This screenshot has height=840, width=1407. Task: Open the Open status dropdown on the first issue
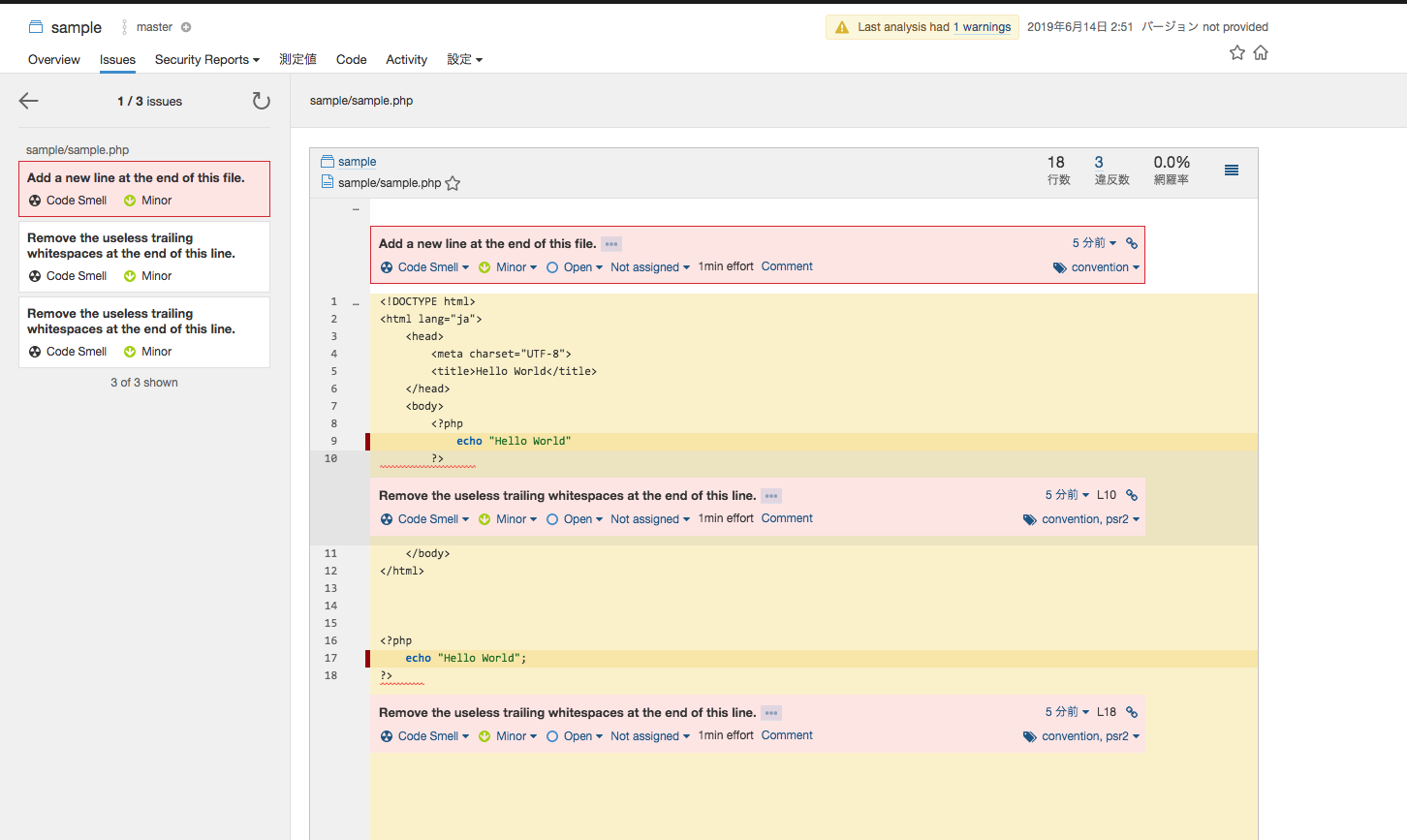point(575,267)
